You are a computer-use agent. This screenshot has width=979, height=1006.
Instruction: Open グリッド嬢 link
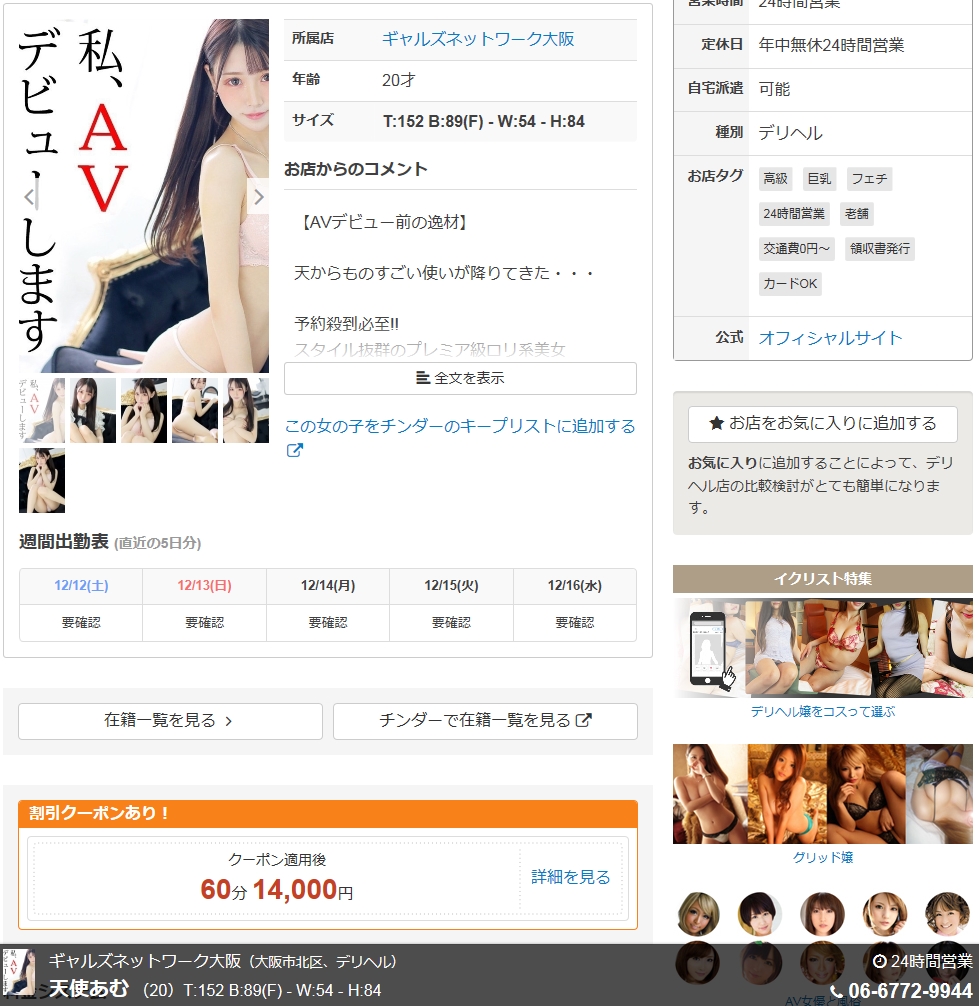(822, 857)
